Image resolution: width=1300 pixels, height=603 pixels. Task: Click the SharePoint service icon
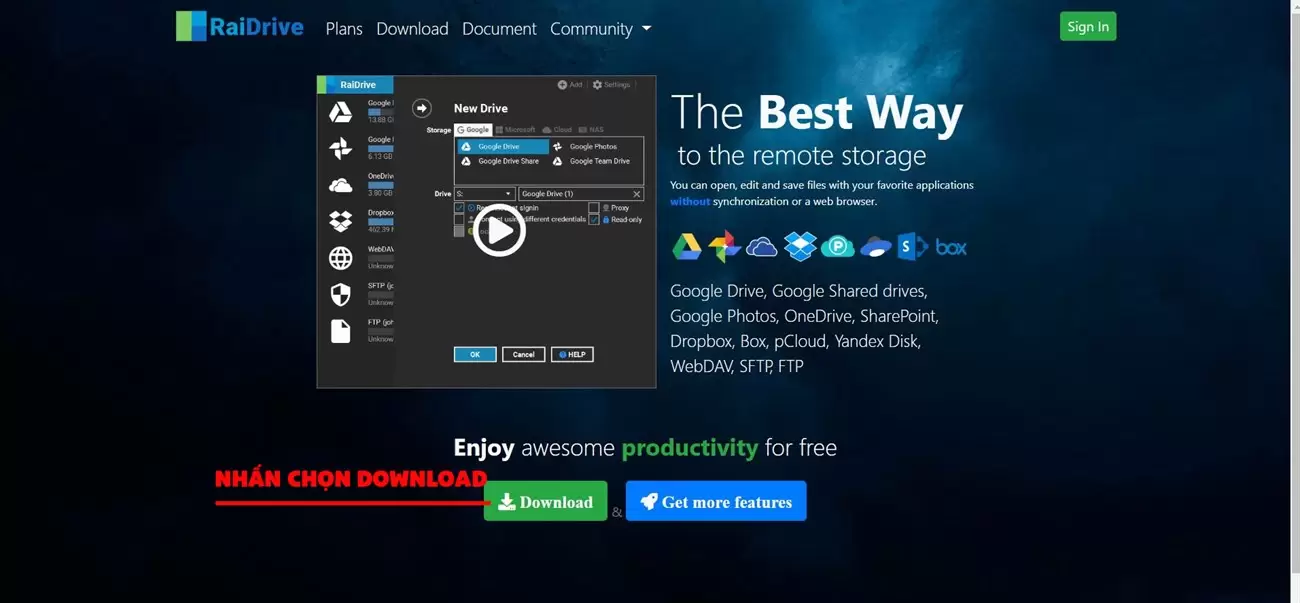coord(912,246)
